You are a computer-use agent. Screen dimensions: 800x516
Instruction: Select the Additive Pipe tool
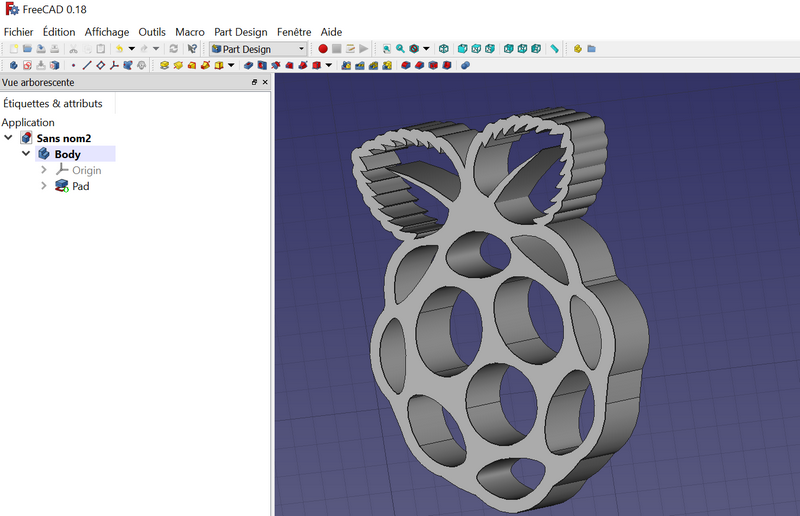coord(206,65)
